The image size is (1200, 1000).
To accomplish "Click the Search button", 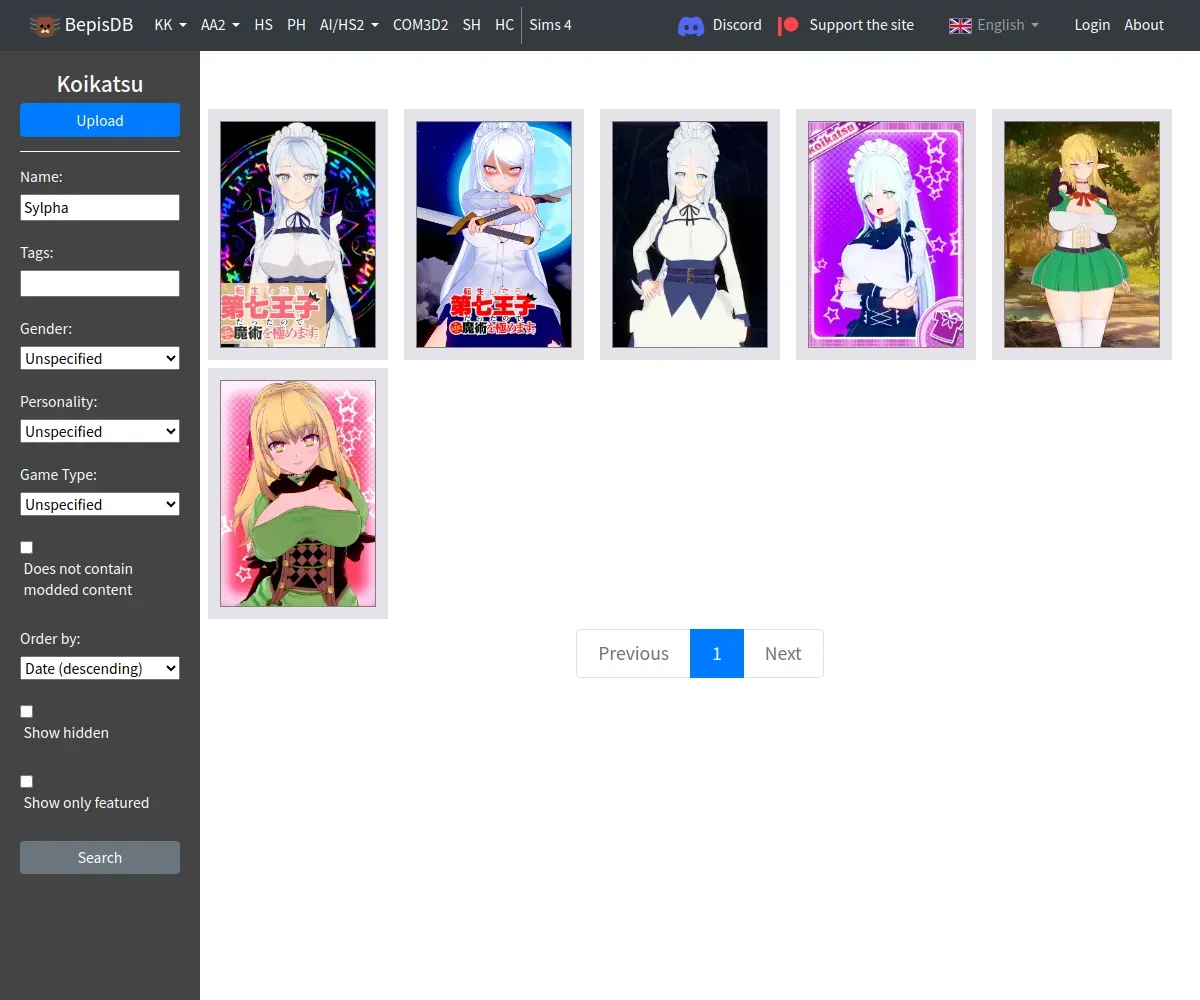I will (100, 857).
